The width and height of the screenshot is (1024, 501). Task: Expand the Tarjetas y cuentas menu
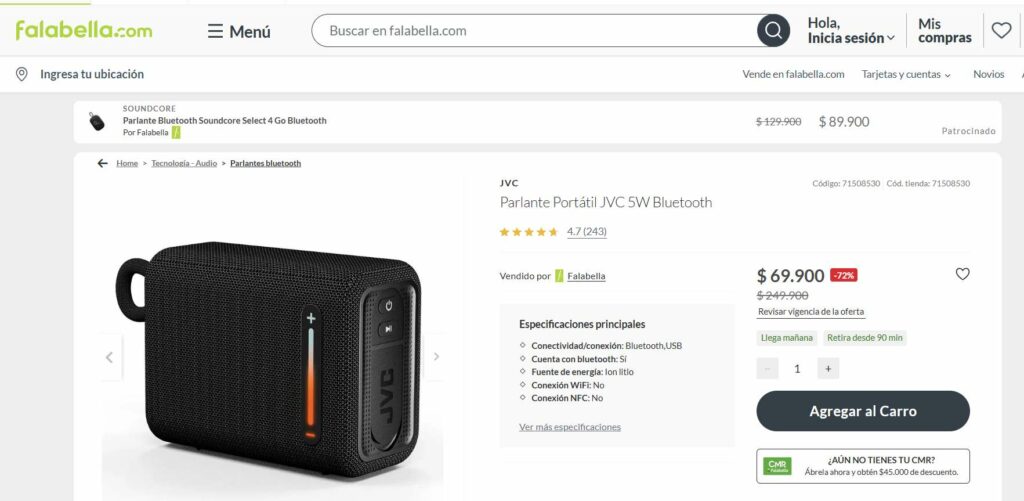click(x=906, y=74)
